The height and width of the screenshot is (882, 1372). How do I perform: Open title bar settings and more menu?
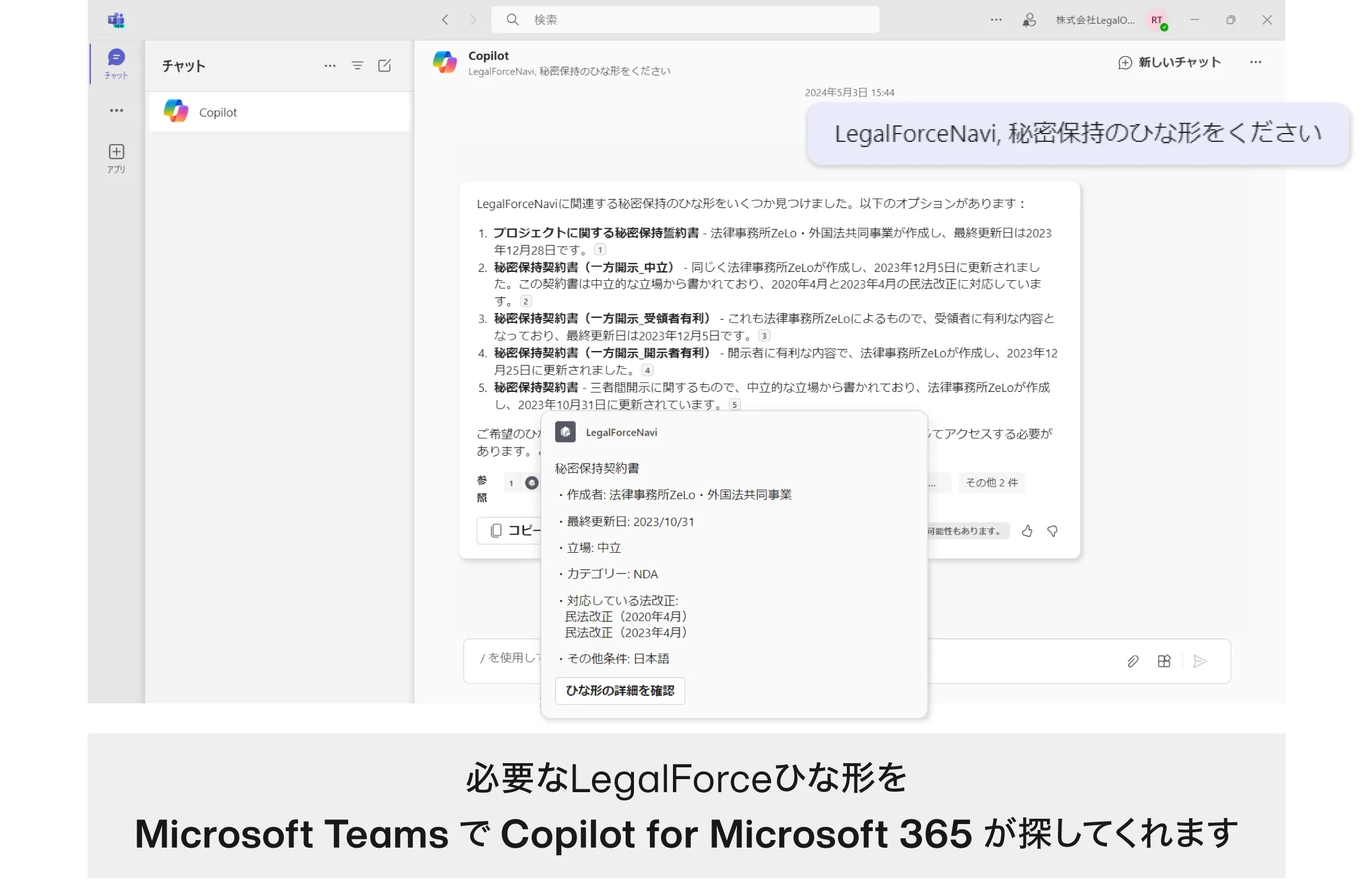(x=996, y=20)
